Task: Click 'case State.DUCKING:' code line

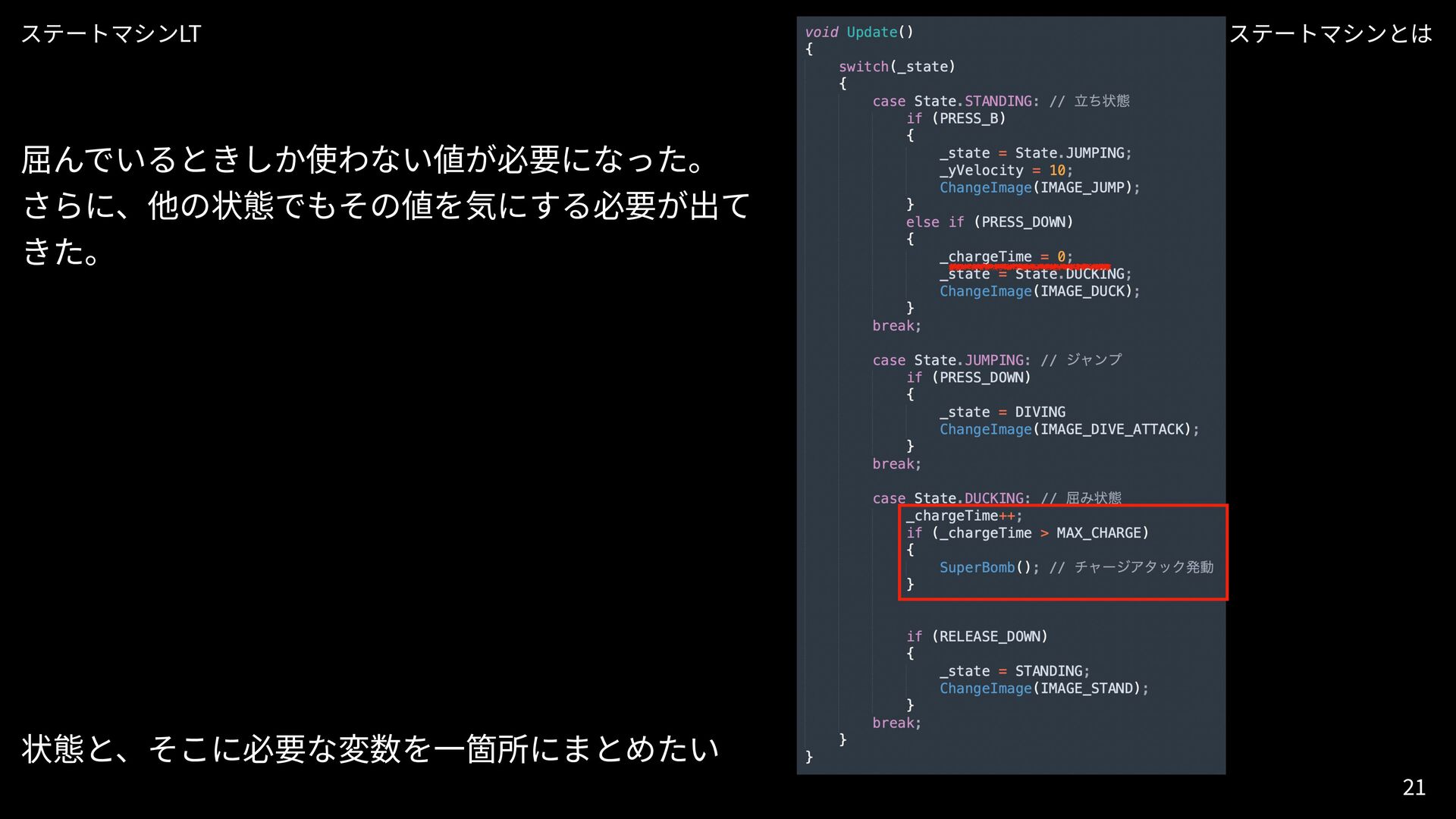Action: 951,498
